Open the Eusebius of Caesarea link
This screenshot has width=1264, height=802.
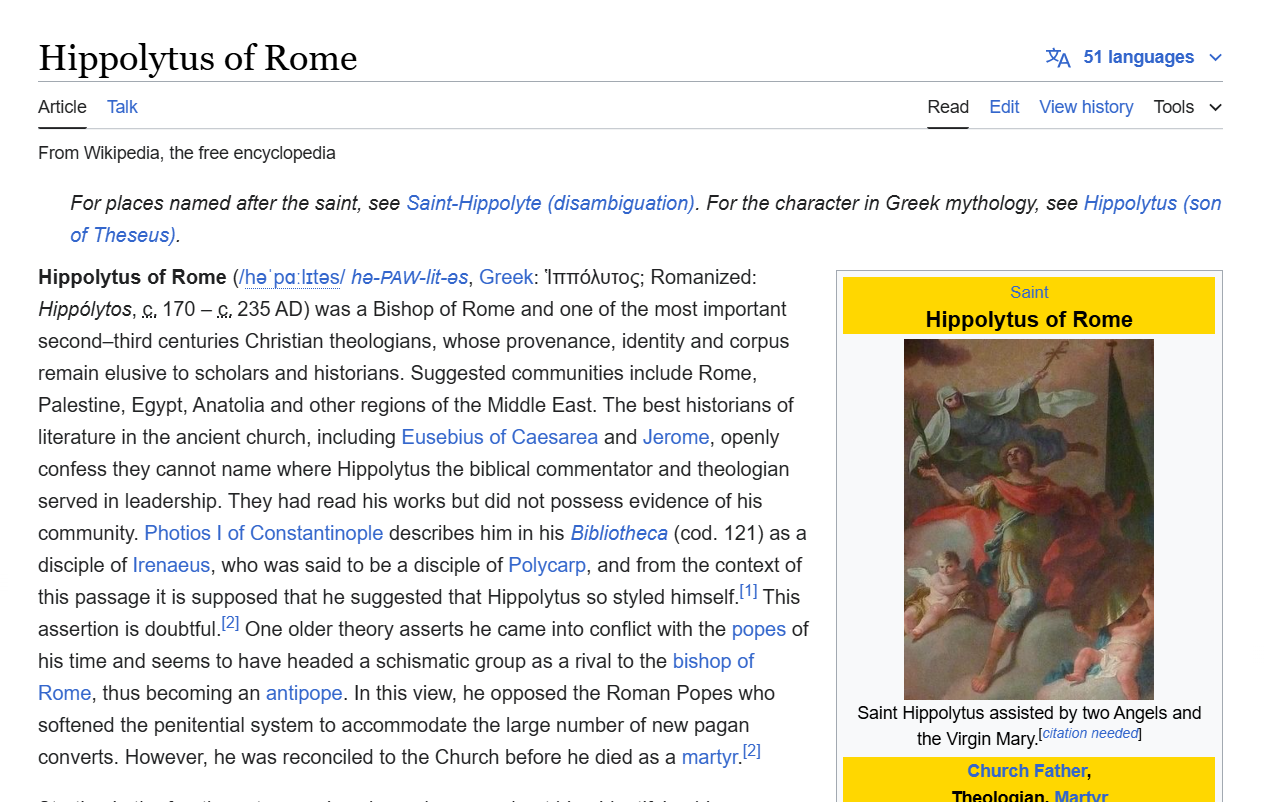pos(500,437)
